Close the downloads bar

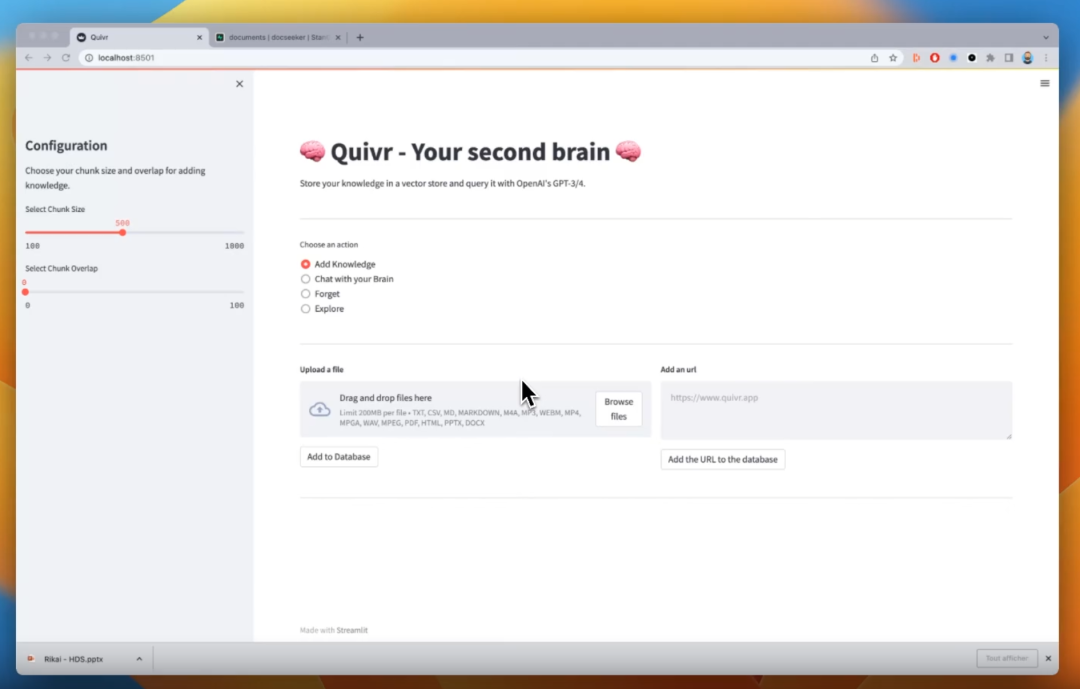point(1048,659)
